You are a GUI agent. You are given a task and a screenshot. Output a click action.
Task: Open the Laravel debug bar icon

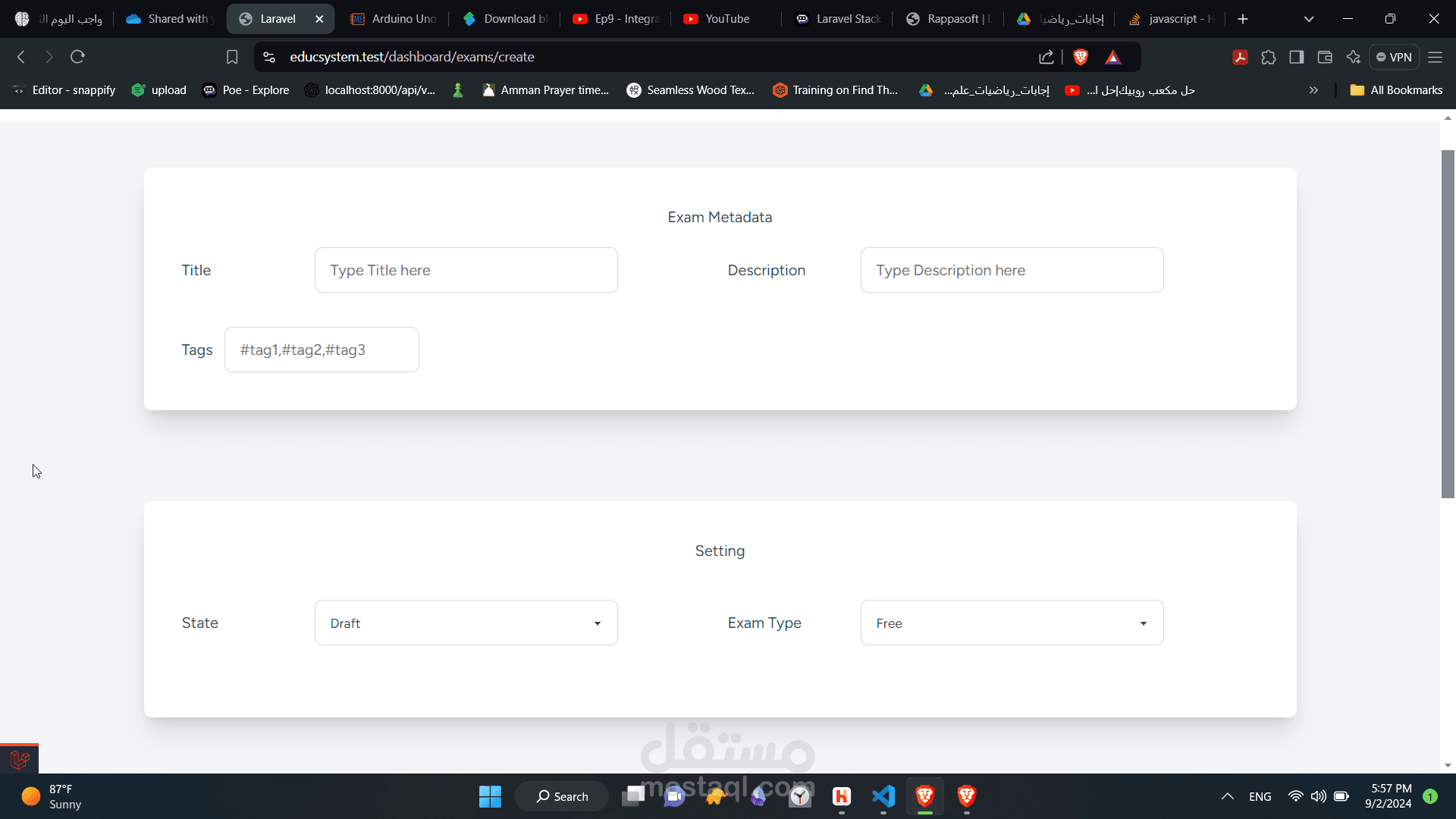[20, 758]
